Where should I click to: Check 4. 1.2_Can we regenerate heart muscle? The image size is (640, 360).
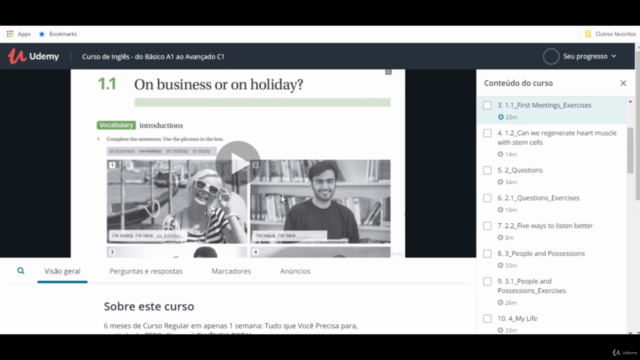(487, 133)
